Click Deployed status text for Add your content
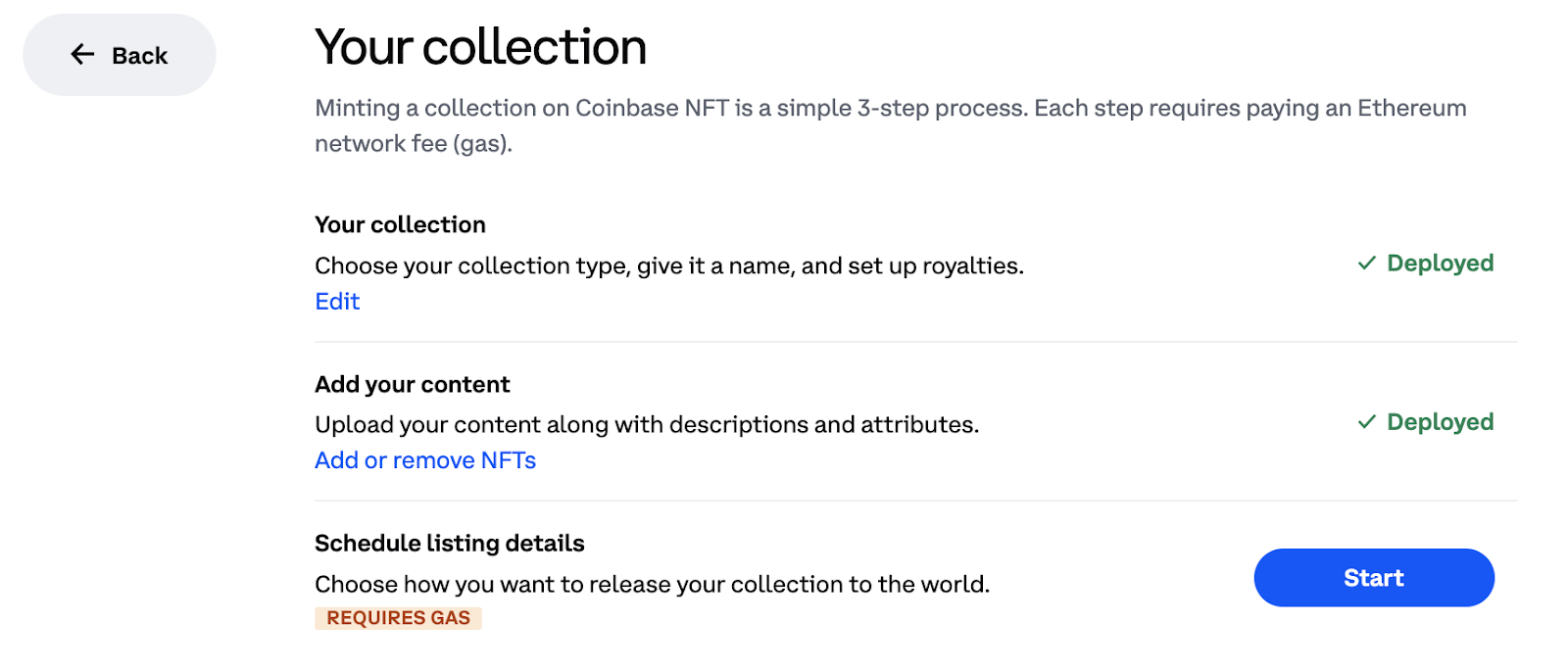1568x670 pixels. (1440, 422)
